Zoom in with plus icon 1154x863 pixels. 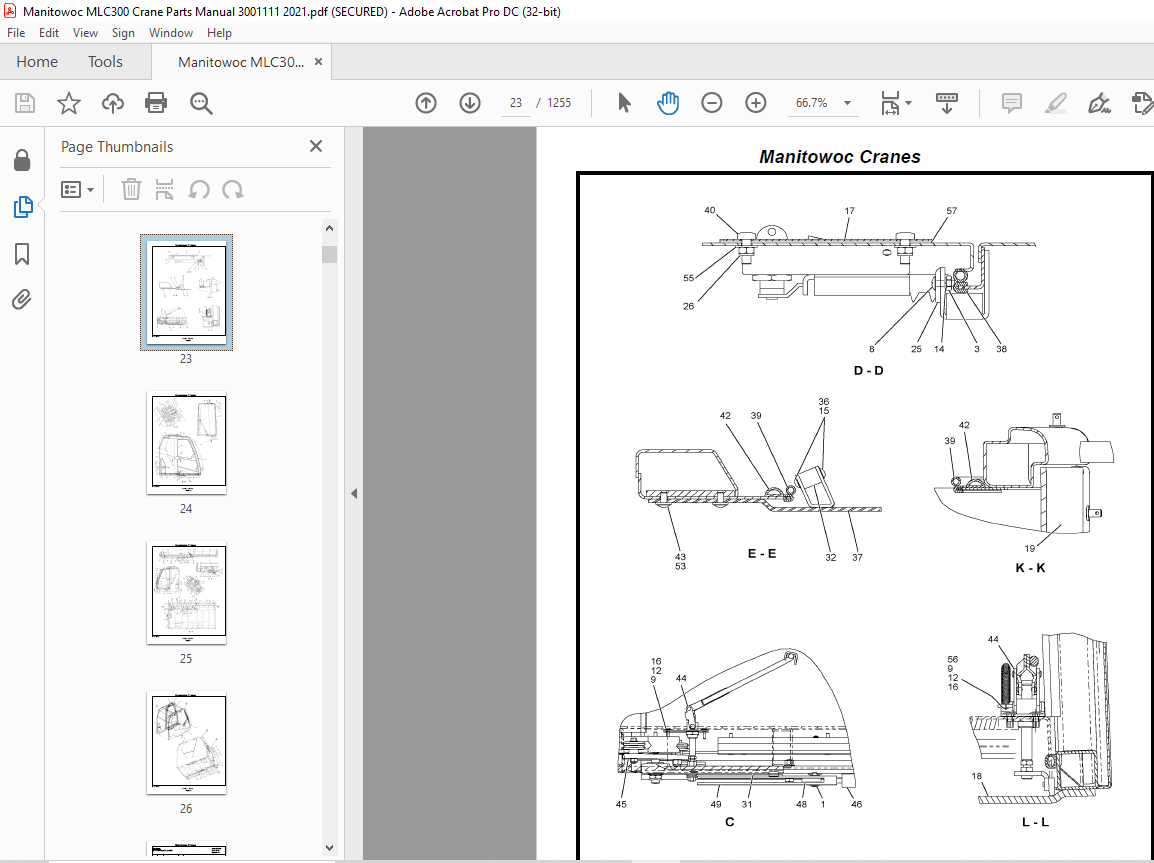click(x=756, y=103)
